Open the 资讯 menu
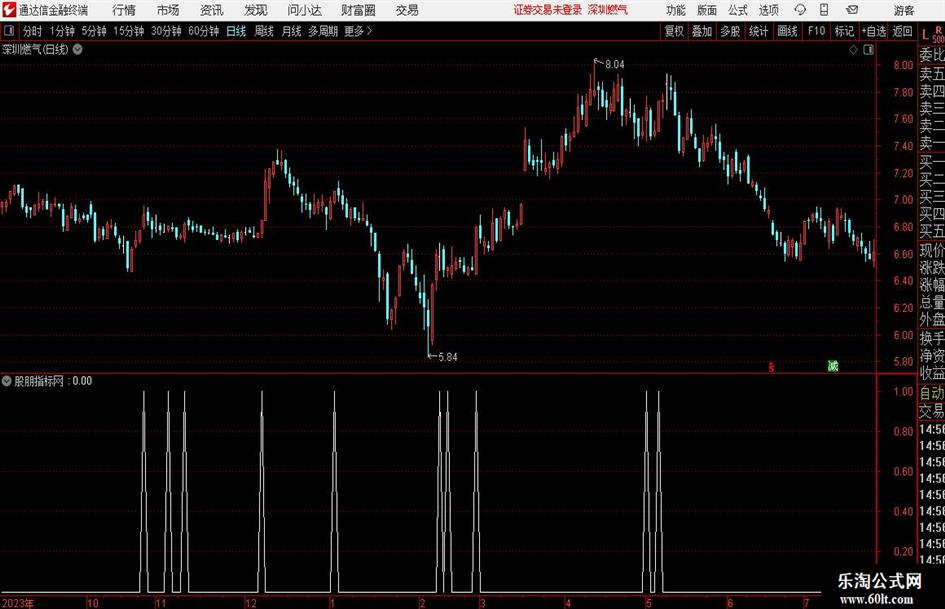This screenshot has width=945, height=609. point(212,10)
